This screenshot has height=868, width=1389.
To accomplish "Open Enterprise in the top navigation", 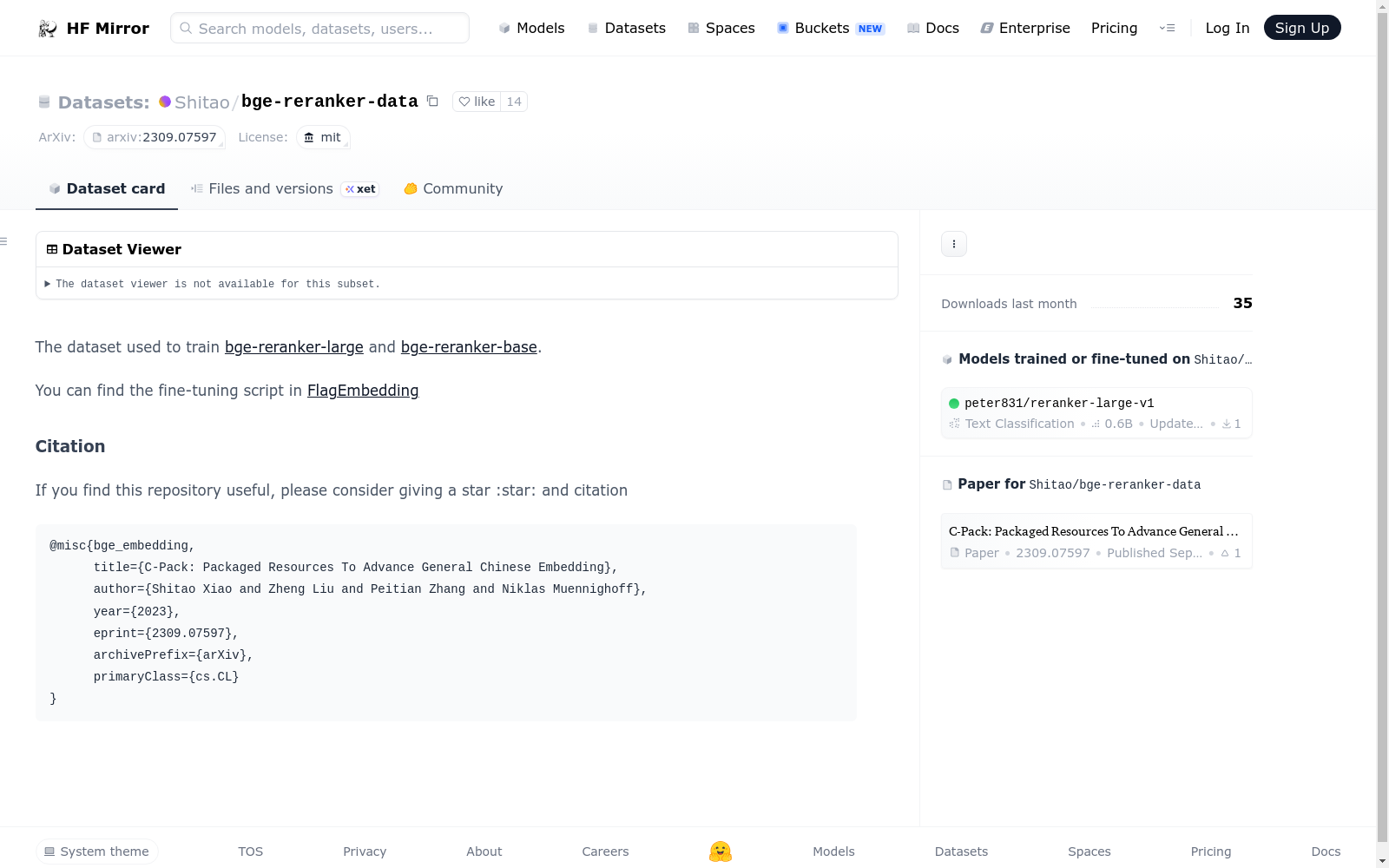I will [1025, 28].
